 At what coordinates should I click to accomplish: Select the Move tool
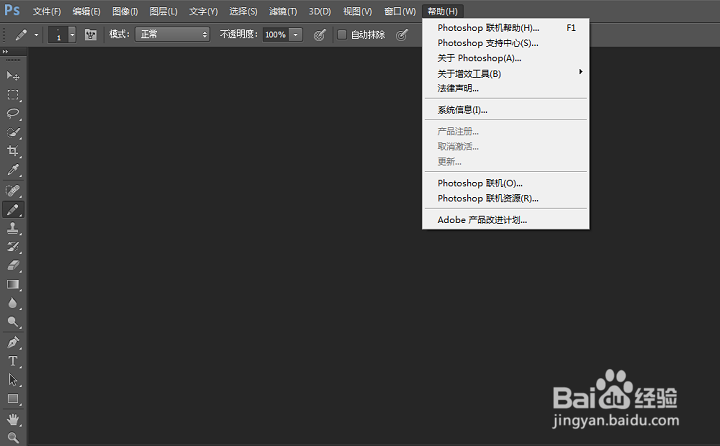[x=13, y=75]
